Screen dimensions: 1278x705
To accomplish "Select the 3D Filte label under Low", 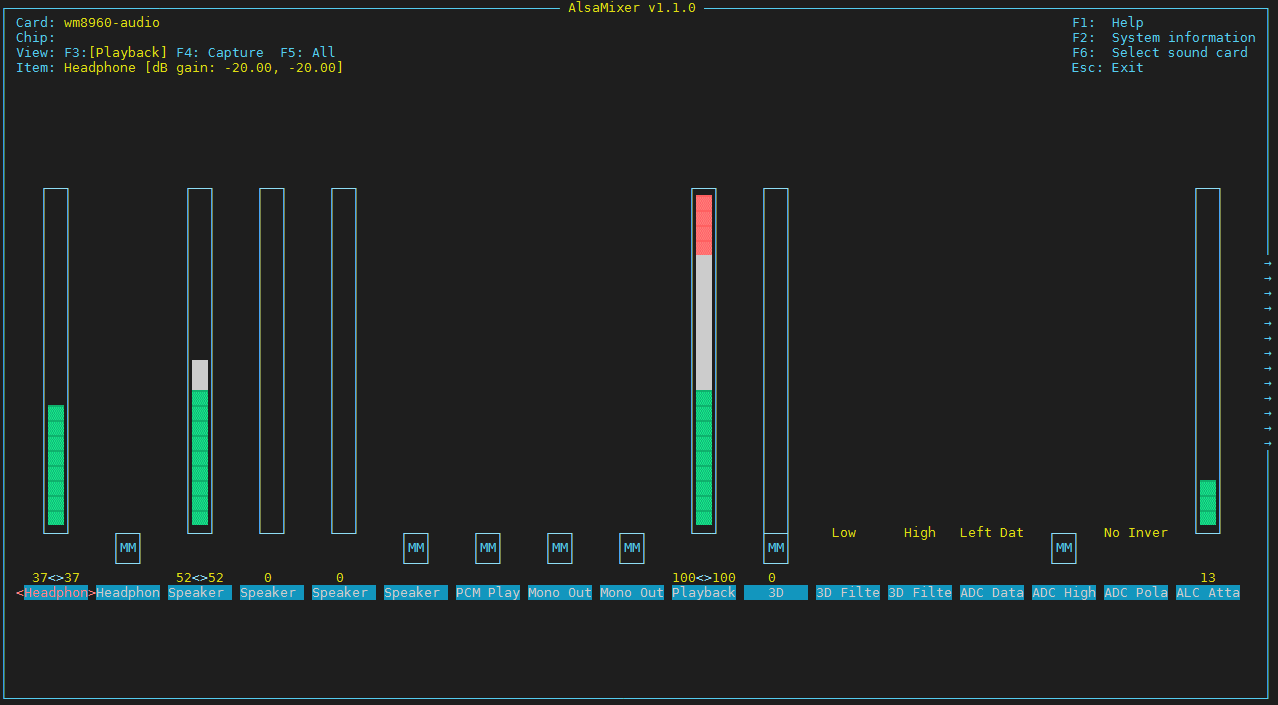I will 848,593.
